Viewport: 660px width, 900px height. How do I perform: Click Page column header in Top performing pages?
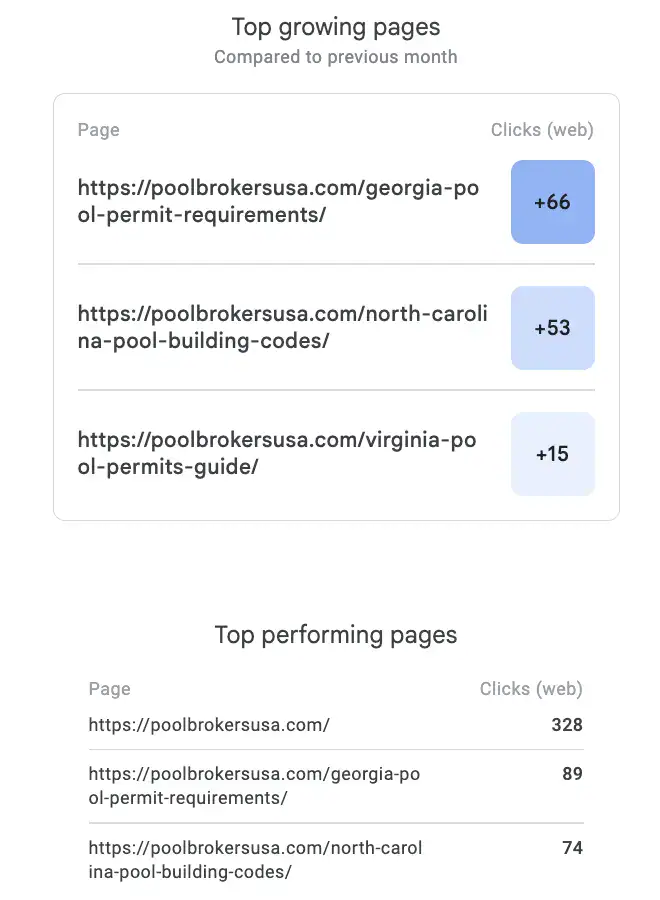click(109, 689)
